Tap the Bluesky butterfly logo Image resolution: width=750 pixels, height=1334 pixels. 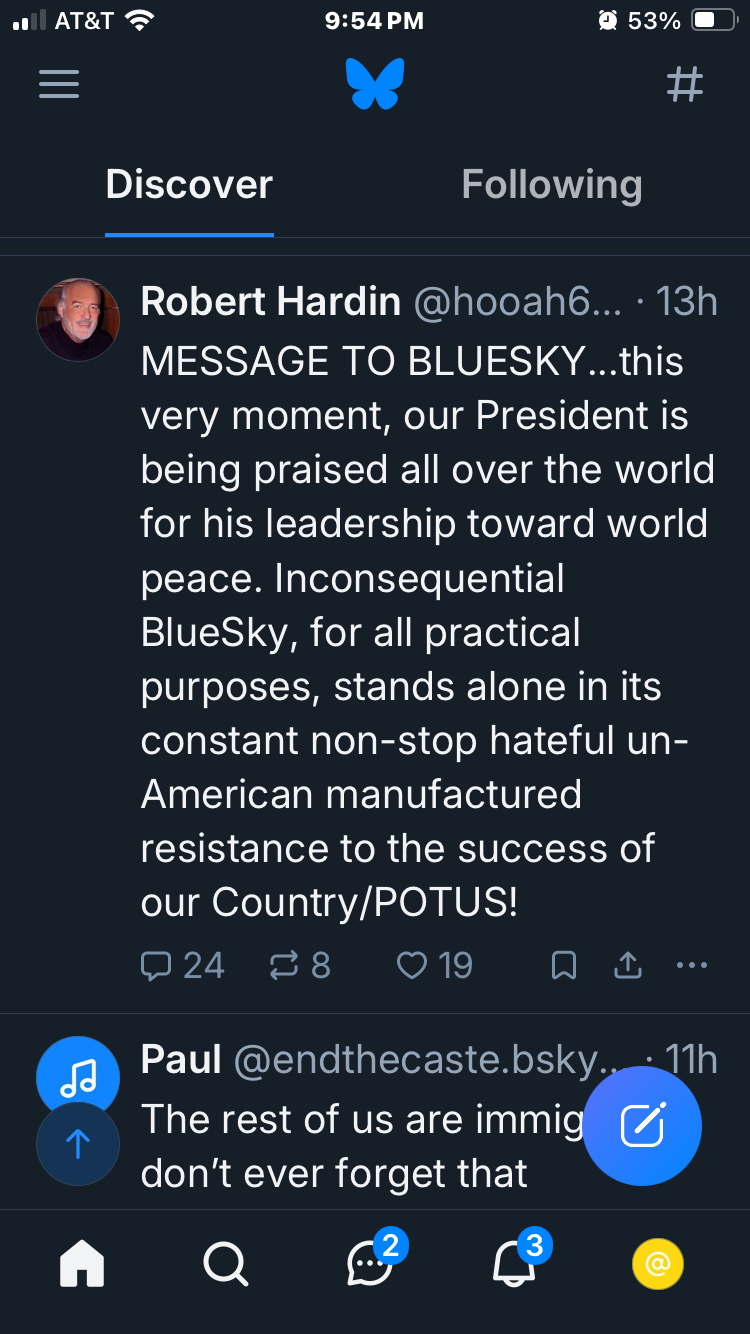pos(375,84)
